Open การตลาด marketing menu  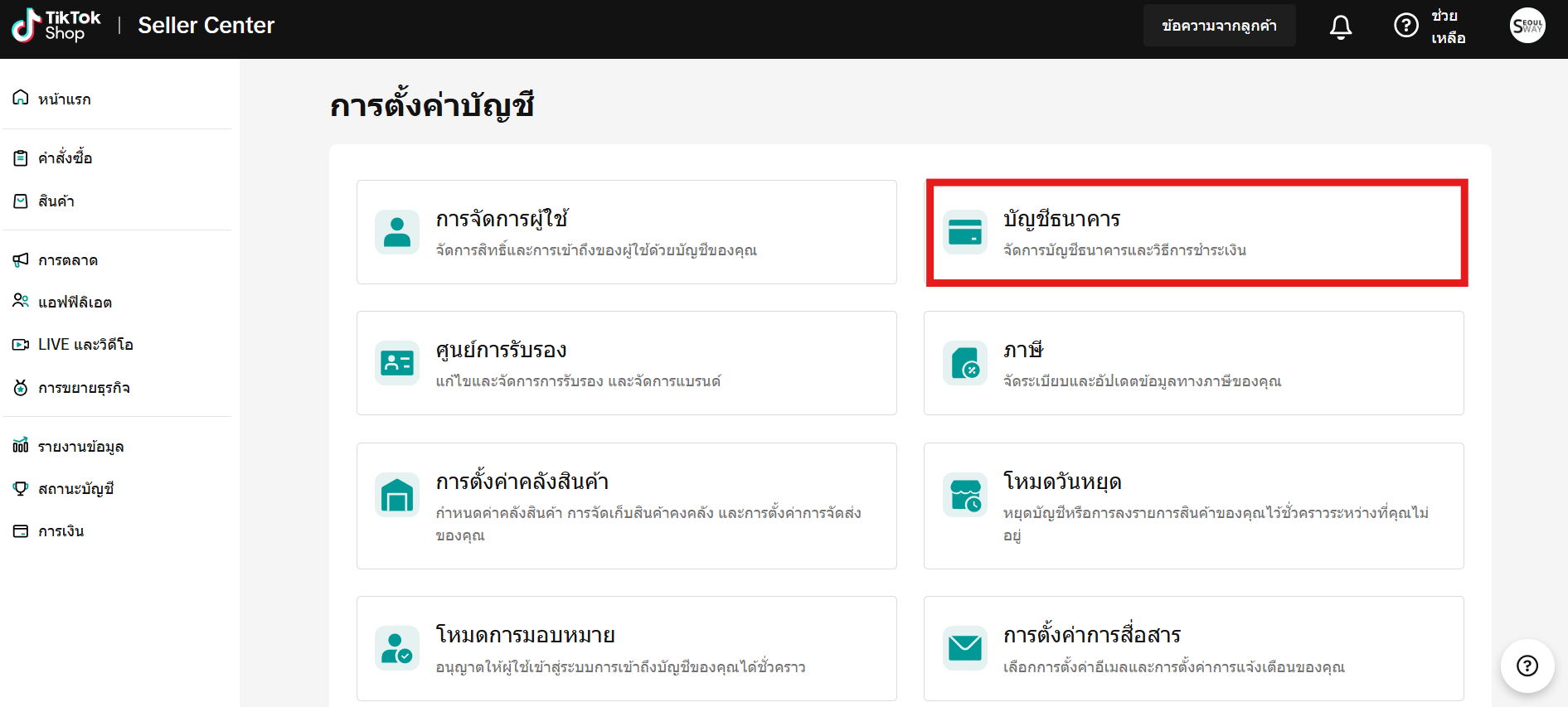click(x=67, y=260)
